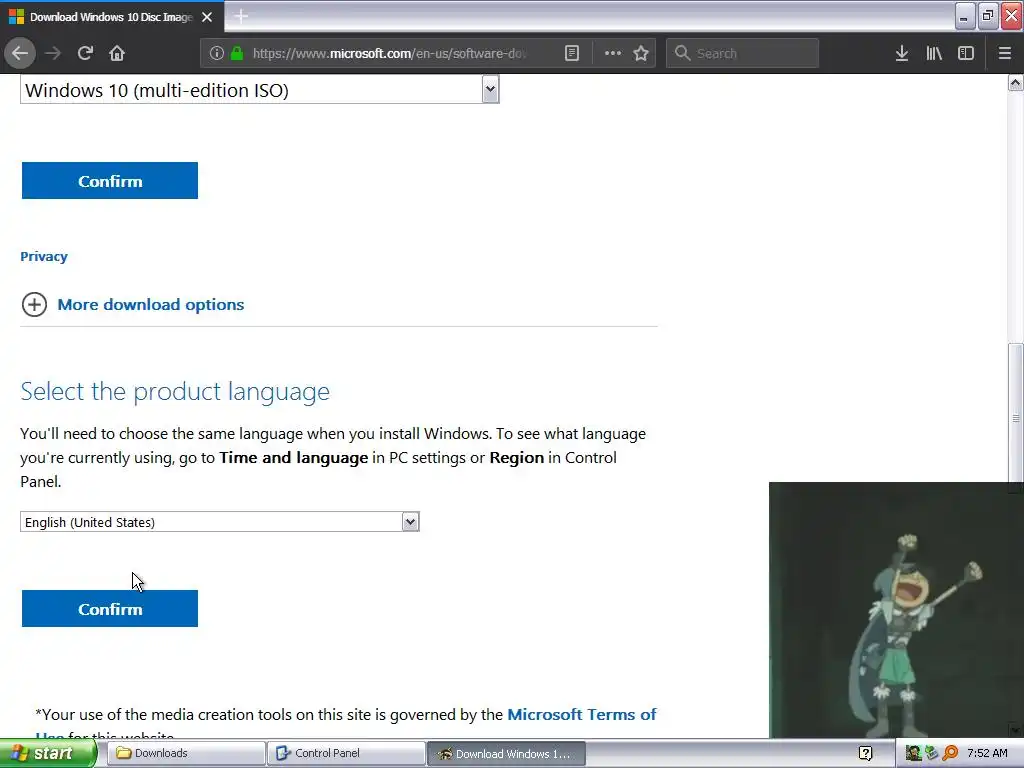Viewport: 1024px width, 768px height.
Task: Close the Download Windows 10 Disc Image tab
Action: (x=207, y=17)
